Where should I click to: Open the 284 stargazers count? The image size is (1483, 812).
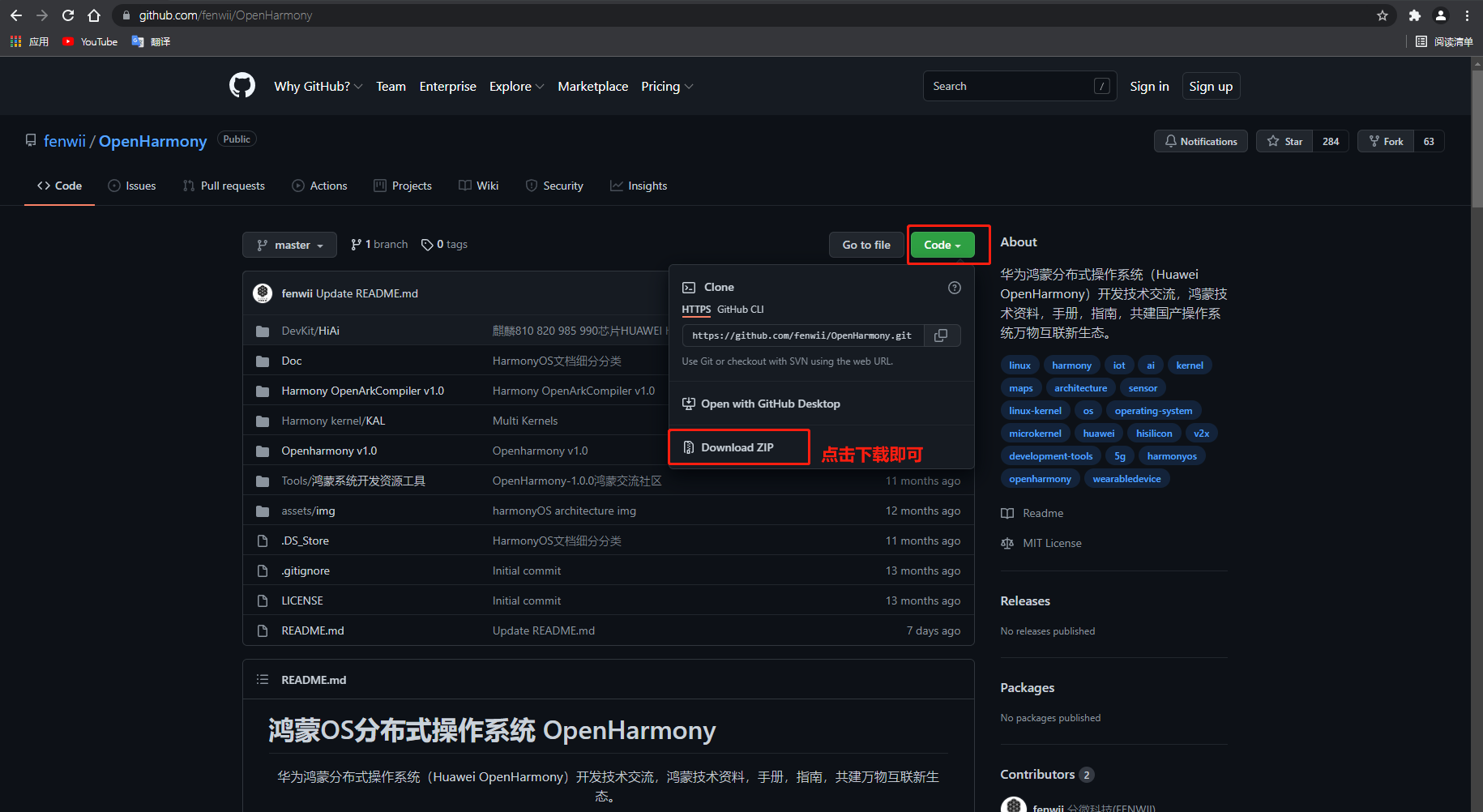pyautogui.click(x=1331, y=141)
